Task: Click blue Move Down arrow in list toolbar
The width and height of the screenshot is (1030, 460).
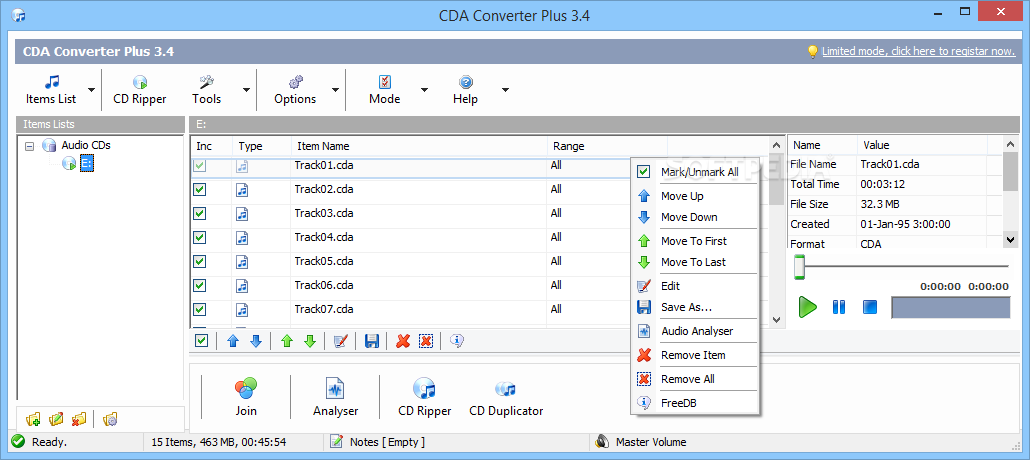Action: point(256,340)
